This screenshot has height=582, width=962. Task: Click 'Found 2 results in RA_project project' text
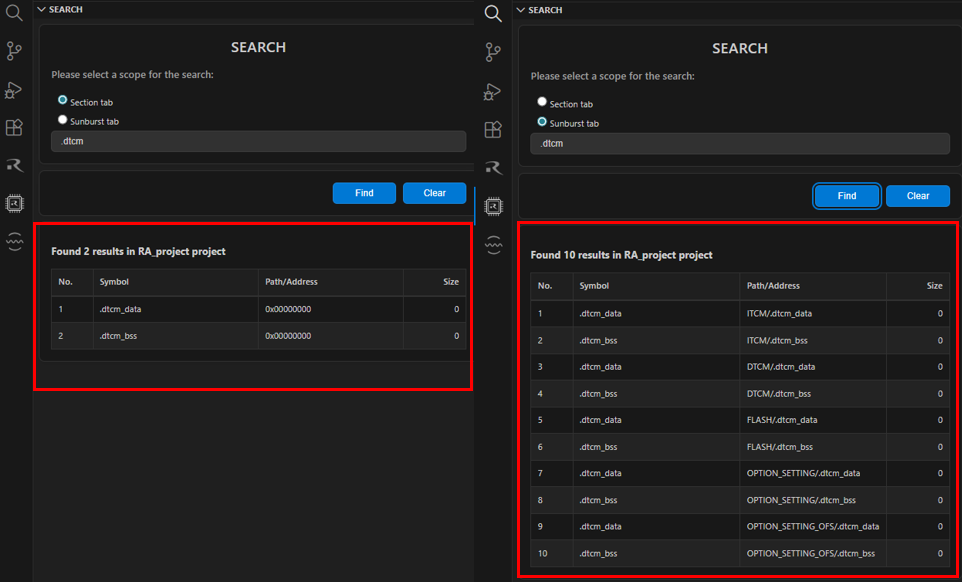point(138,251)
